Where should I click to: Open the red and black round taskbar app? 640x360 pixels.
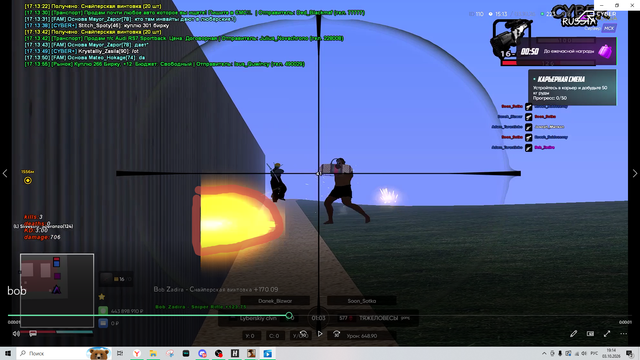pos(218,353)
